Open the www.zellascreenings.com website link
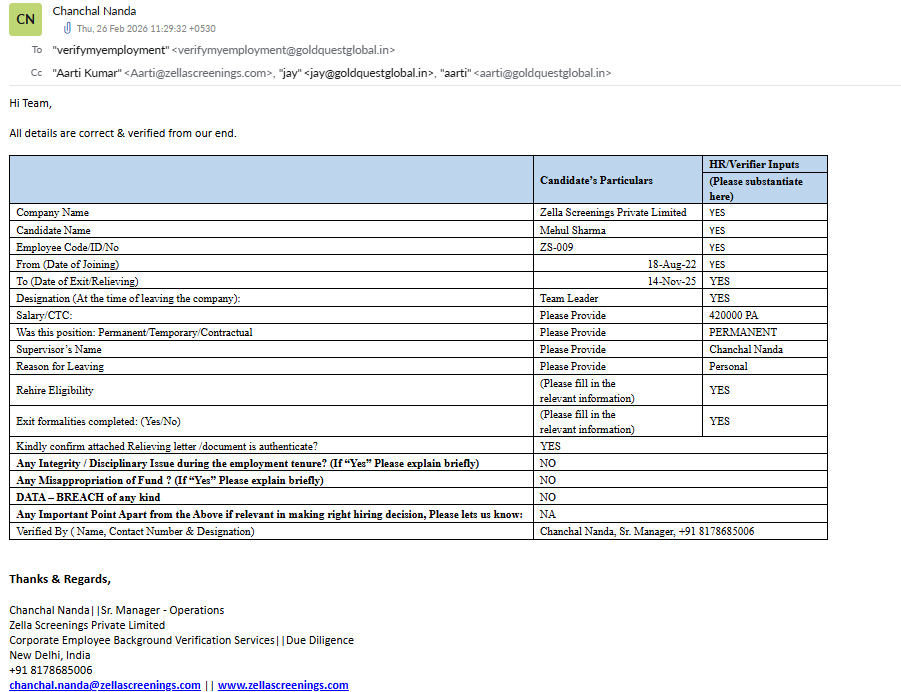 [x=283, y=685]
